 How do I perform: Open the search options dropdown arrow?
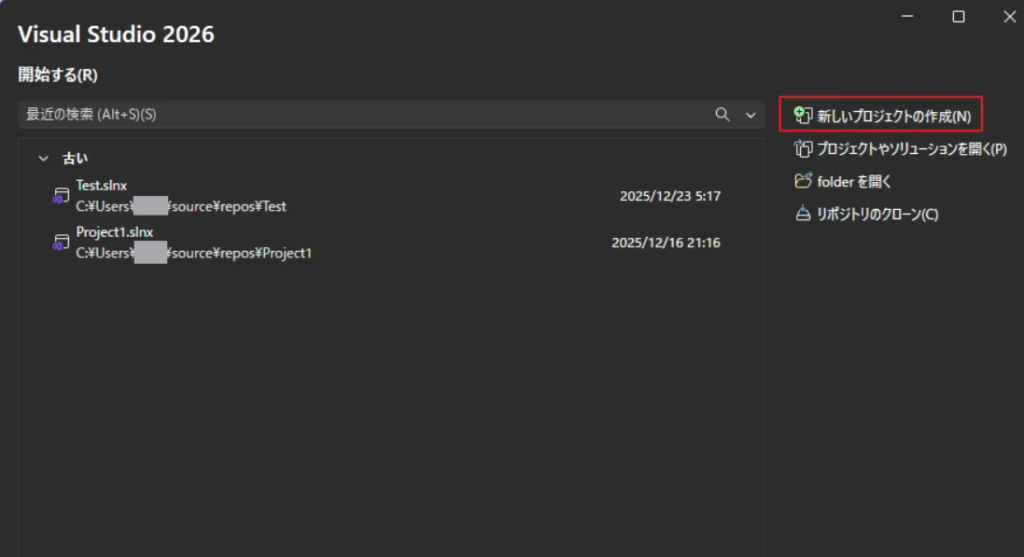coord(750,115)
